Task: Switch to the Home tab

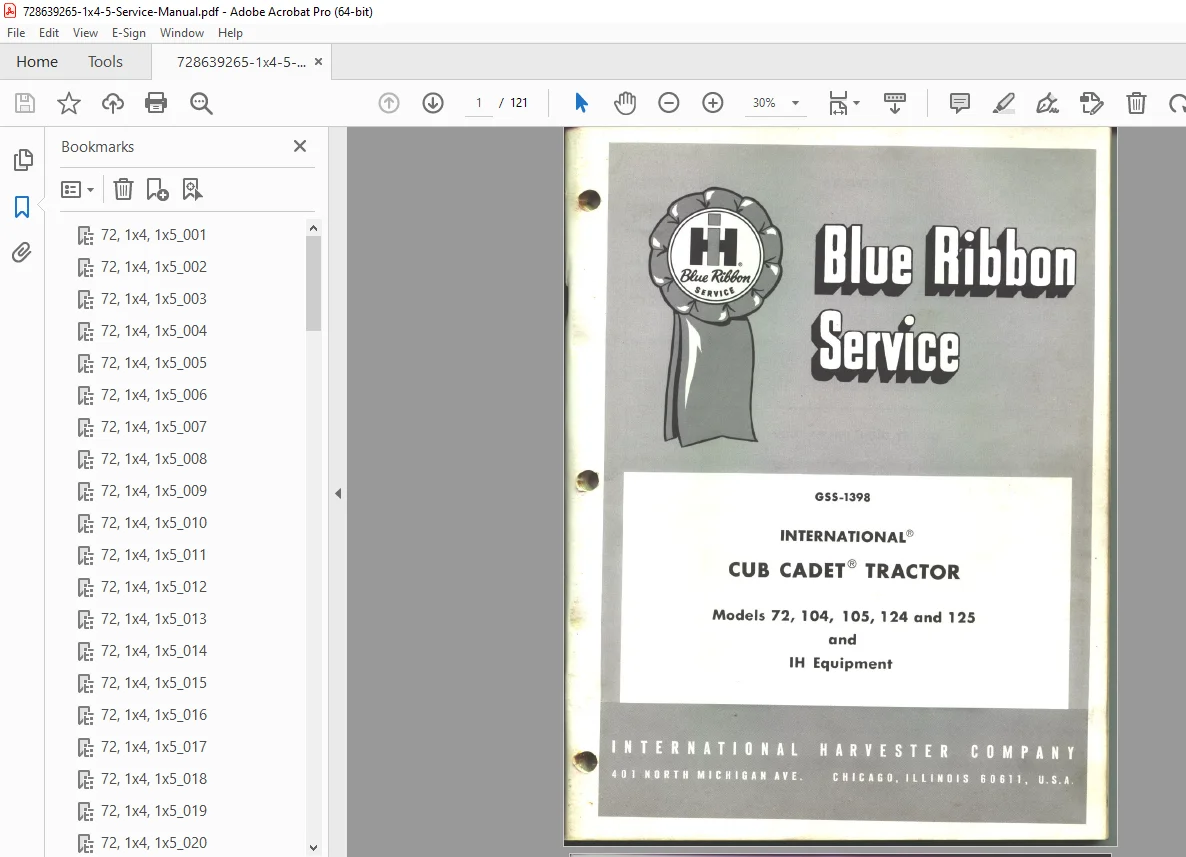Action: click(x=37, y=61)
